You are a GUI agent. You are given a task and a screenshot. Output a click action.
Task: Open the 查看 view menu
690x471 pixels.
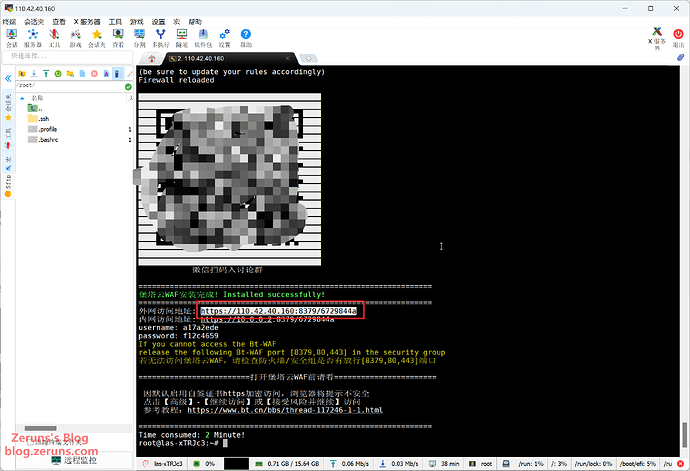click(59, 22)
